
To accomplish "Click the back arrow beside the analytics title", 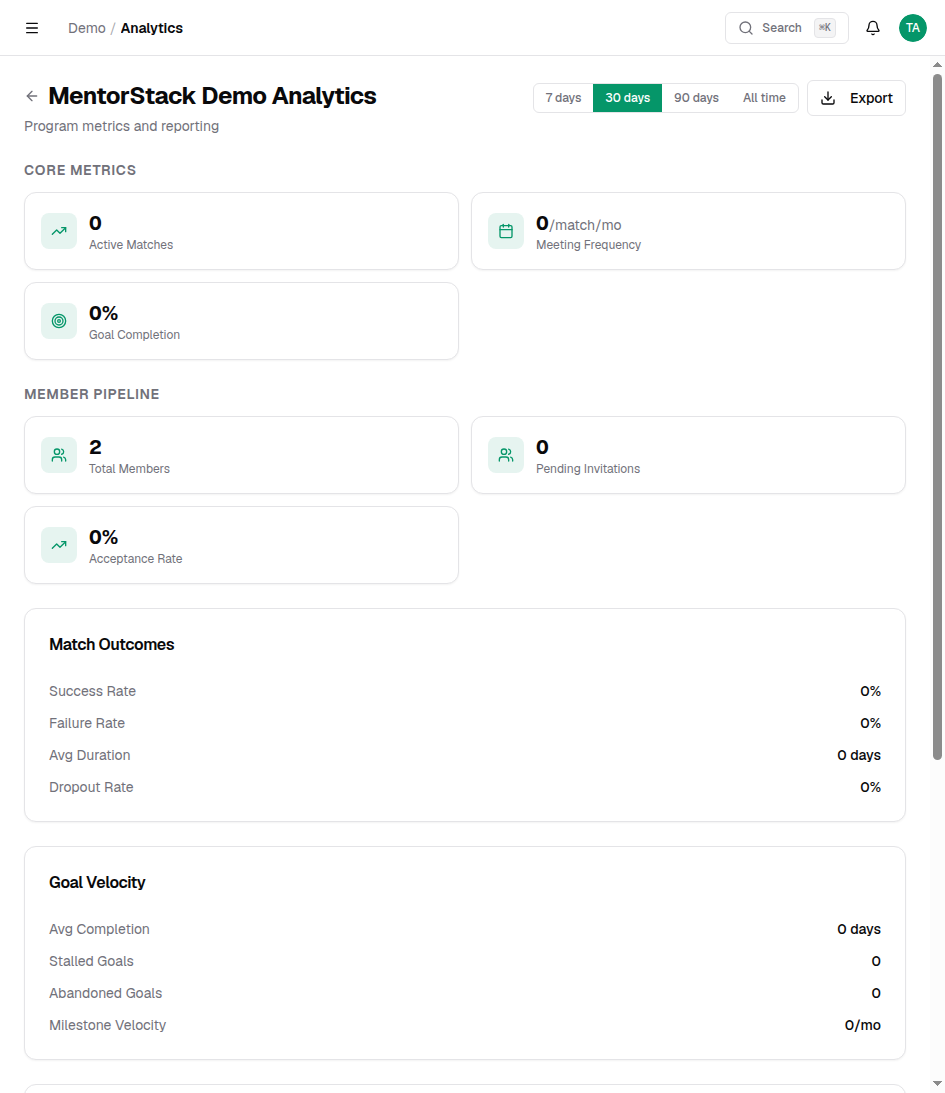I will pyautogui.click(x=31, y=95).
